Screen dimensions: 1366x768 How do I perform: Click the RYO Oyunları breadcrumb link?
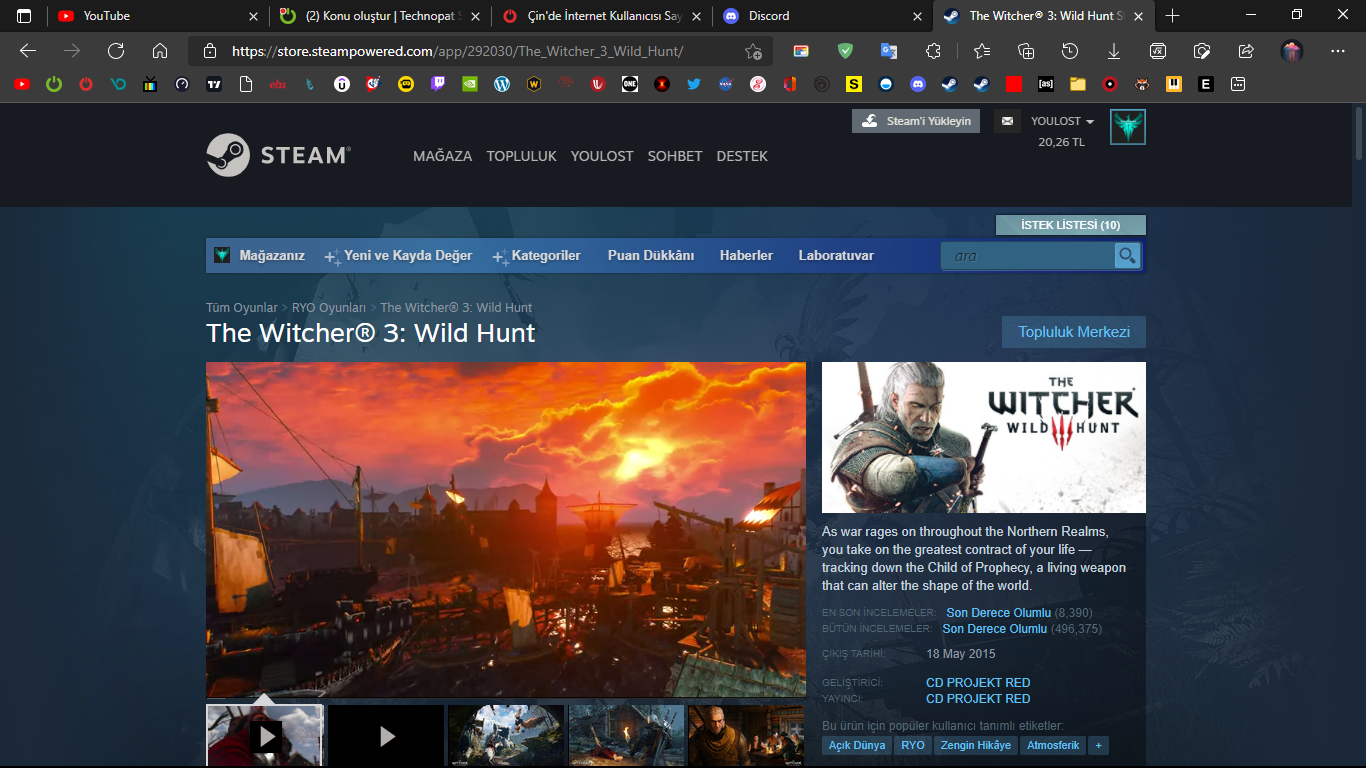pyautogui.click(x=329, y=308)
